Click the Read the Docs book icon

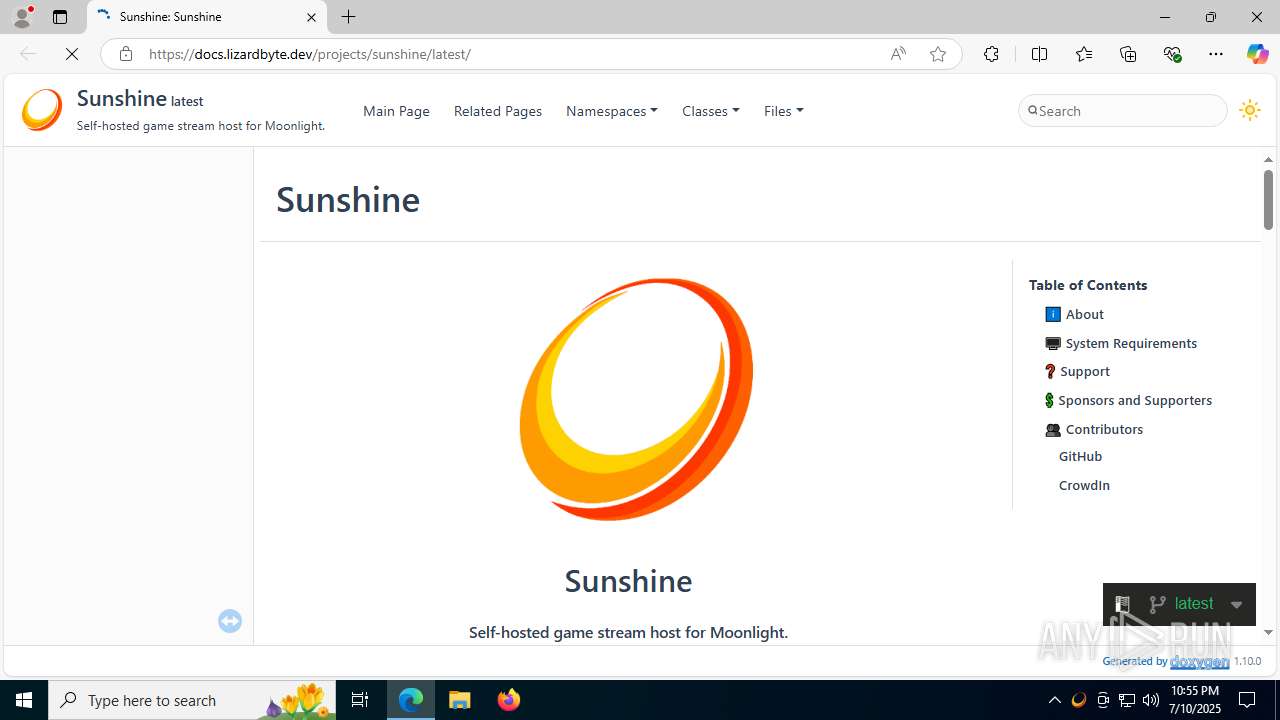1122,604
